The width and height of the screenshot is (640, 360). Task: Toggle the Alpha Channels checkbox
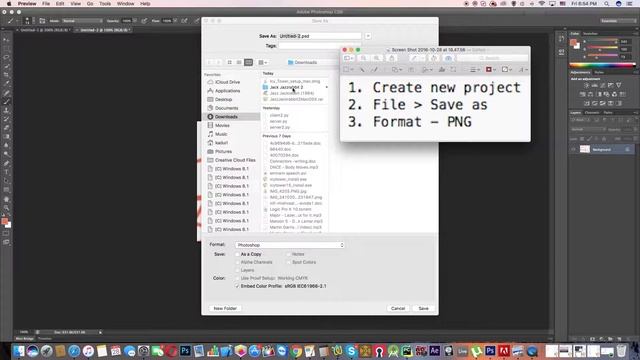[237, 262]
